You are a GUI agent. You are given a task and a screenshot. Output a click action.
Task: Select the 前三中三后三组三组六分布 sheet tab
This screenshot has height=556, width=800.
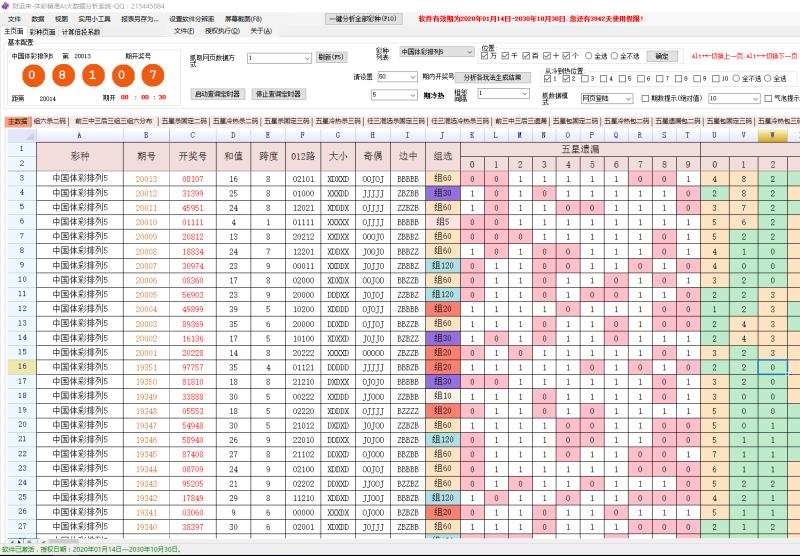(113, 121)
